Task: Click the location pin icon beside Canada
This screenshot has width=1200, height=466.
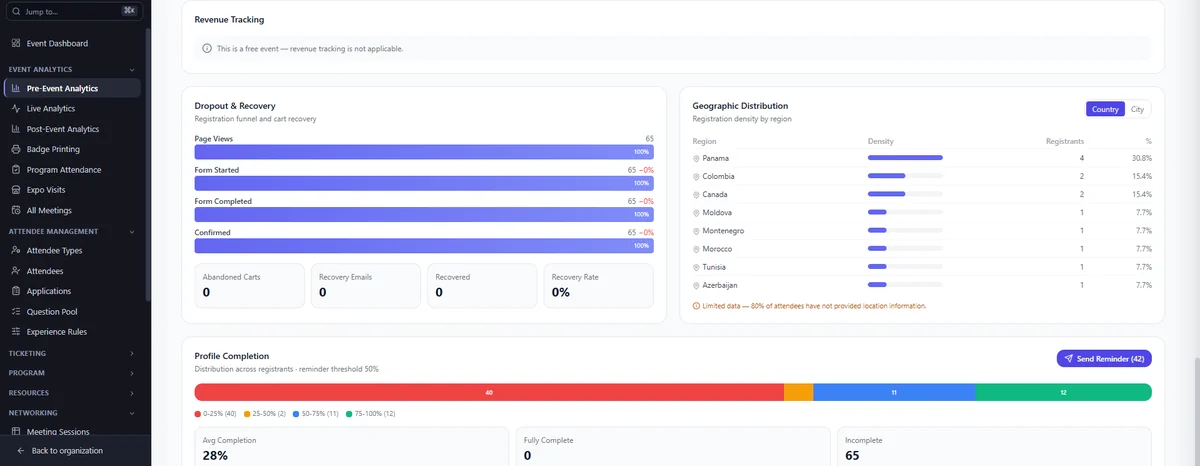Action: pos(696,194)
